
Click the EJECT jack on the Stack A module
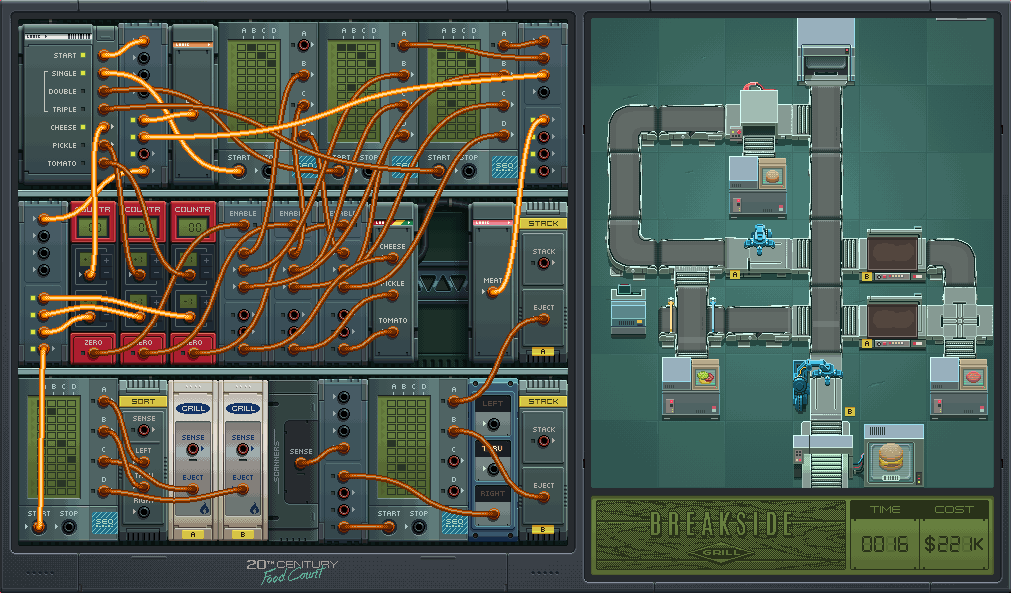pos(544,318)
